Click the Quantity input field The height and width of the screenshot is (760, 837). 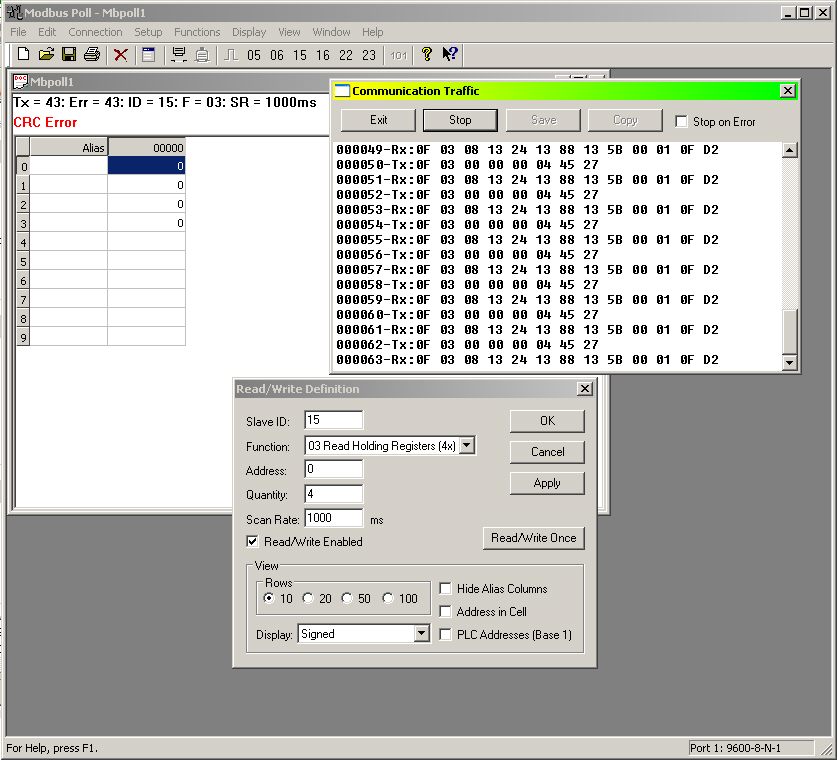(334, 494)
